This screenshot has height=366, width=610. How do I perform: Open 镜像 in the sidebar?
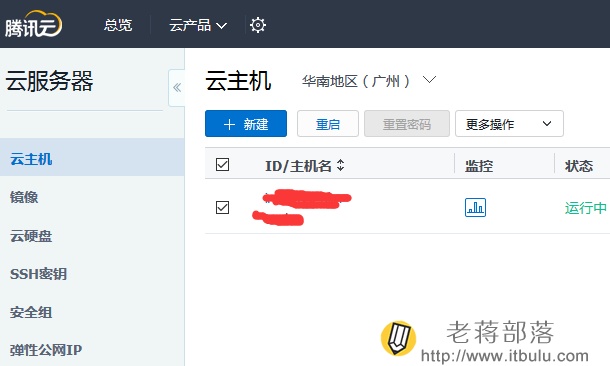coord(24,197)
